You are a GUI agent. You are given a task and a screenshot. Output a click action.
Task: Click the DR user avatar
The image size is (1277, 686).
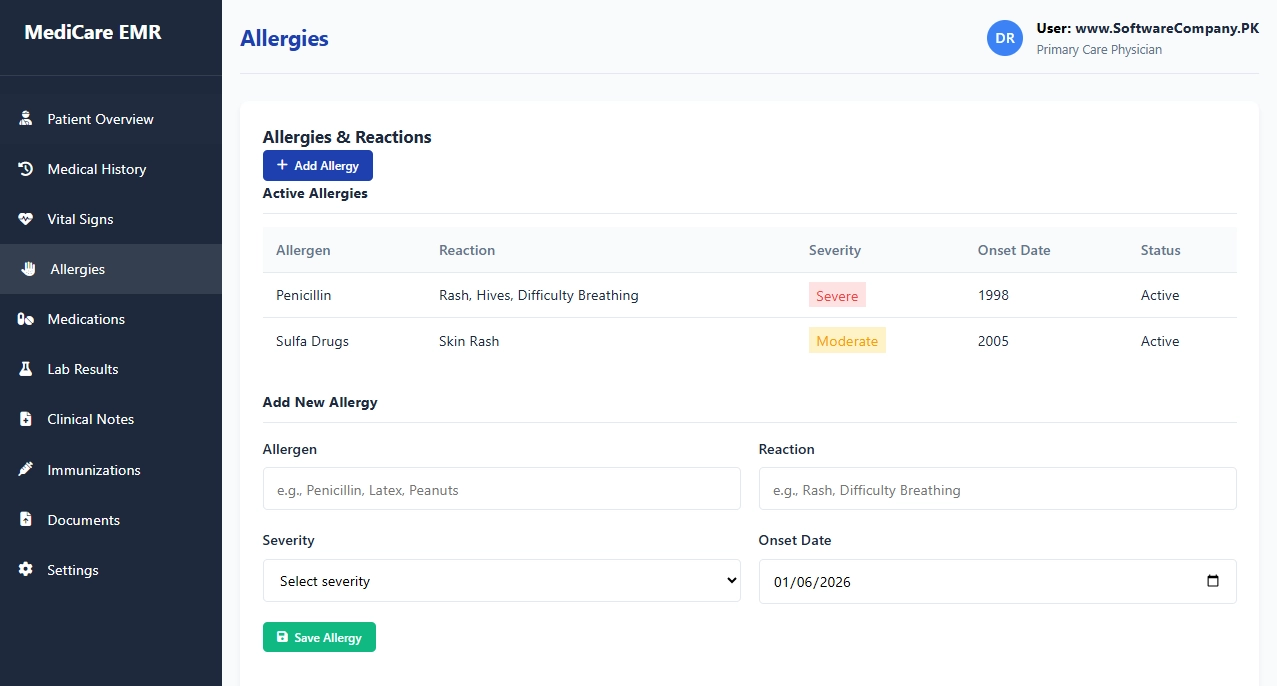pyautogui.click(x=1005, y=38)
